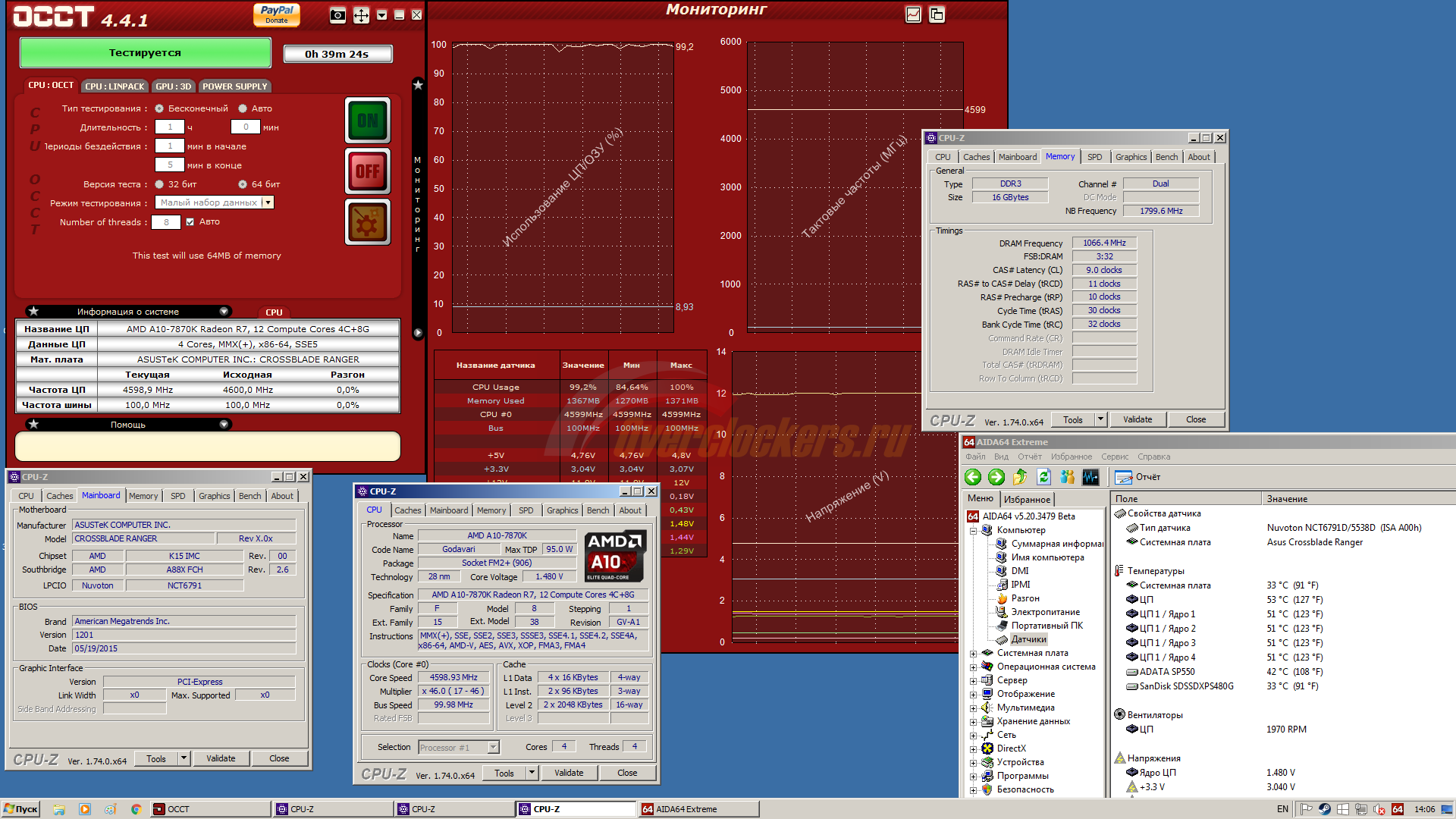This screenshot has height=819, width=1456.
Task: Click the OCCT move-window arrows icon
Action: 361,15
